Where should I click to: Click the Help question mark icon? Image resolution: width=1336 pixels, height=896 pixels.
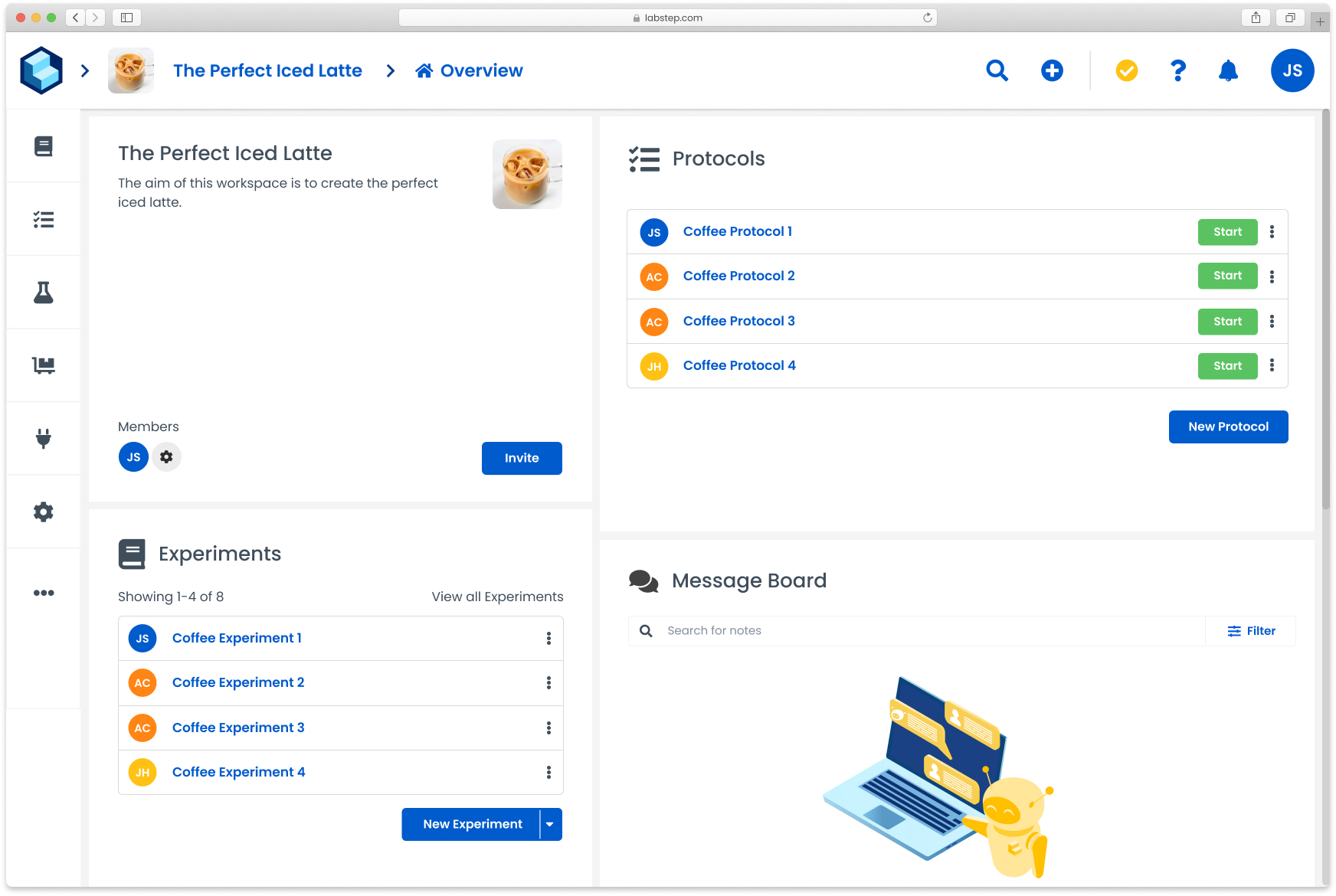pos(1177,70)
